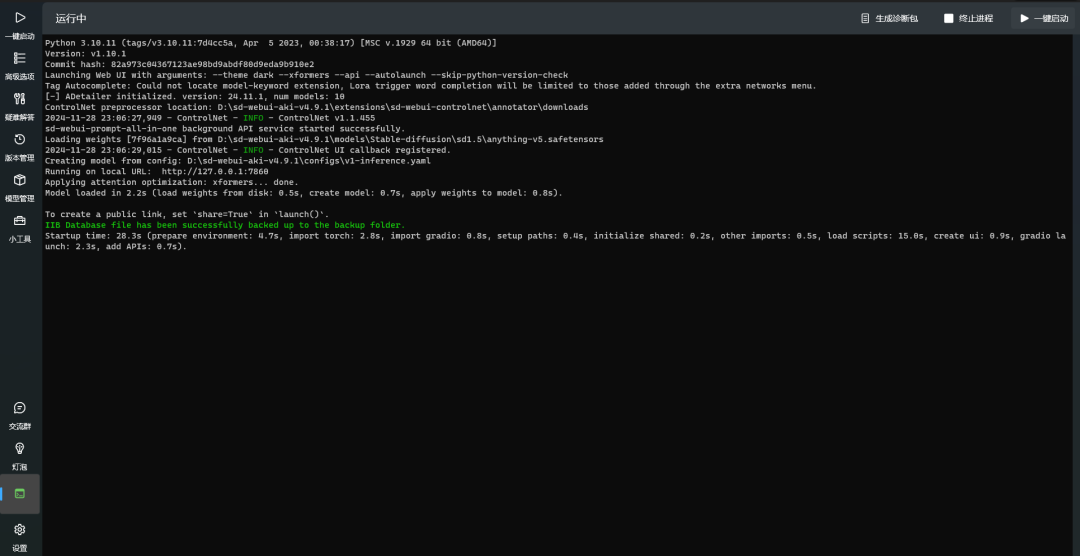Click the 运行中 status title
The image size is (1080, 556).
click(71, 19)
